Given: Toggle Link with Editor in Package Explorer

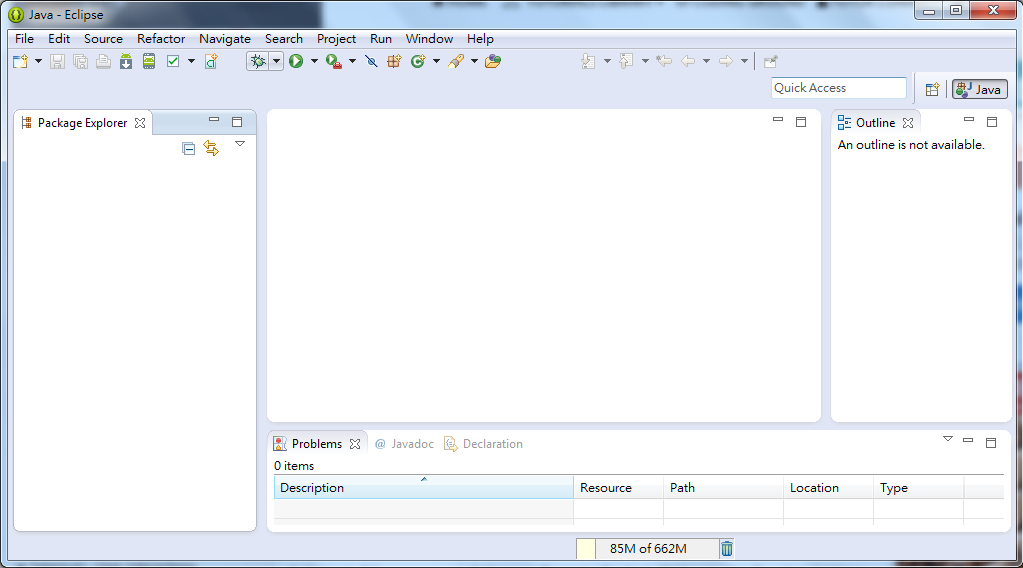Looking at the screenshot, I should 211,148.
